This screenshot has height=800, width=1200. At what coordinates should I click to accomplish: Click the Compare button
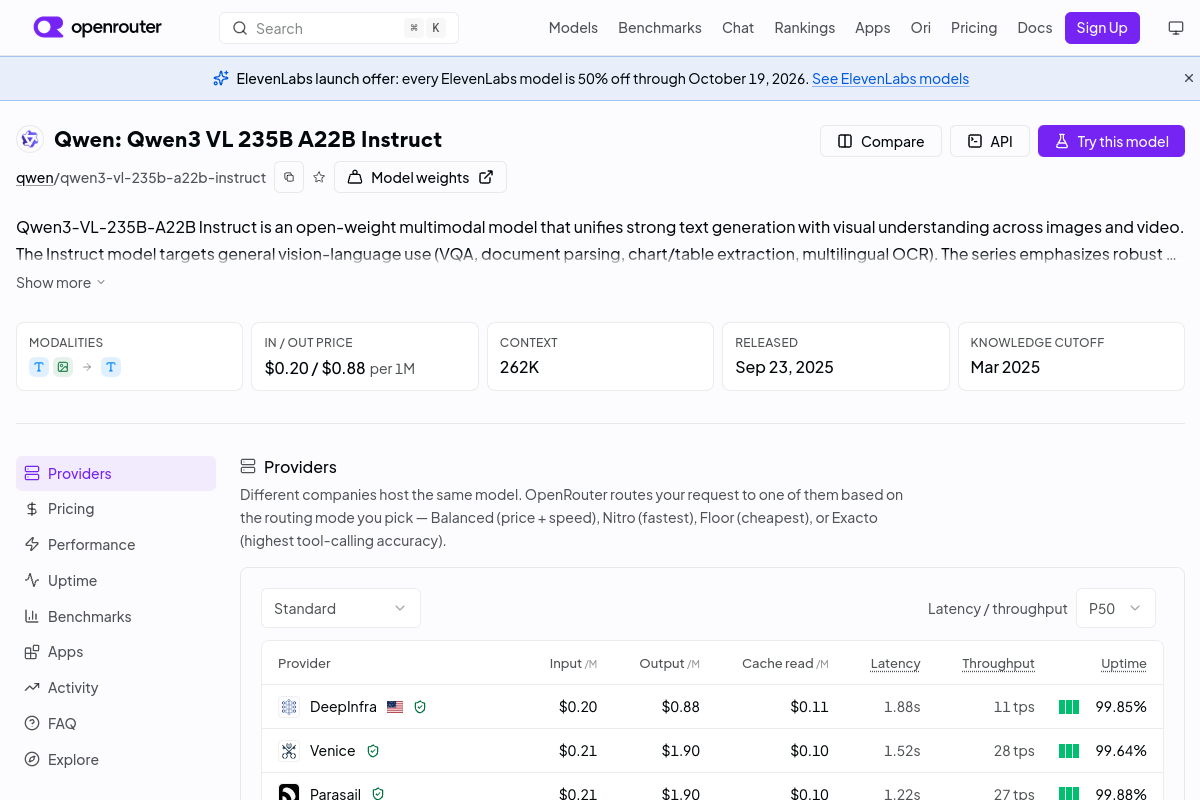point(880,141)
